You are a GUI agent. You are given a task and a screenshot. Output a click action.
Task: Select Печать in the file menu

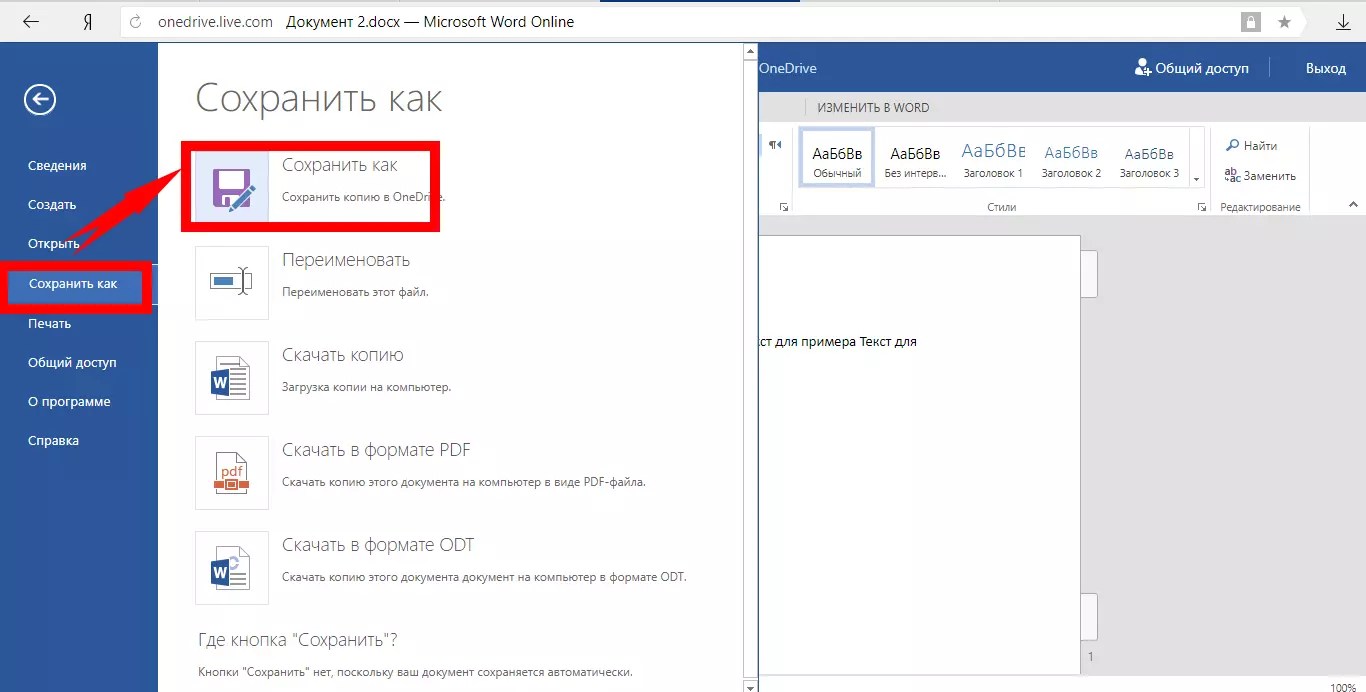click(x=50, y=323)
